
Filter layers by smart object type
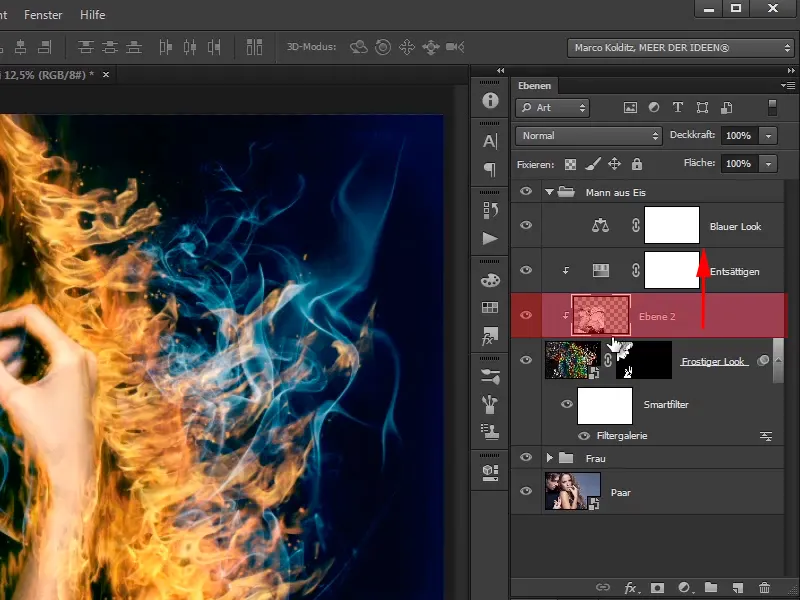click(727, 107)
